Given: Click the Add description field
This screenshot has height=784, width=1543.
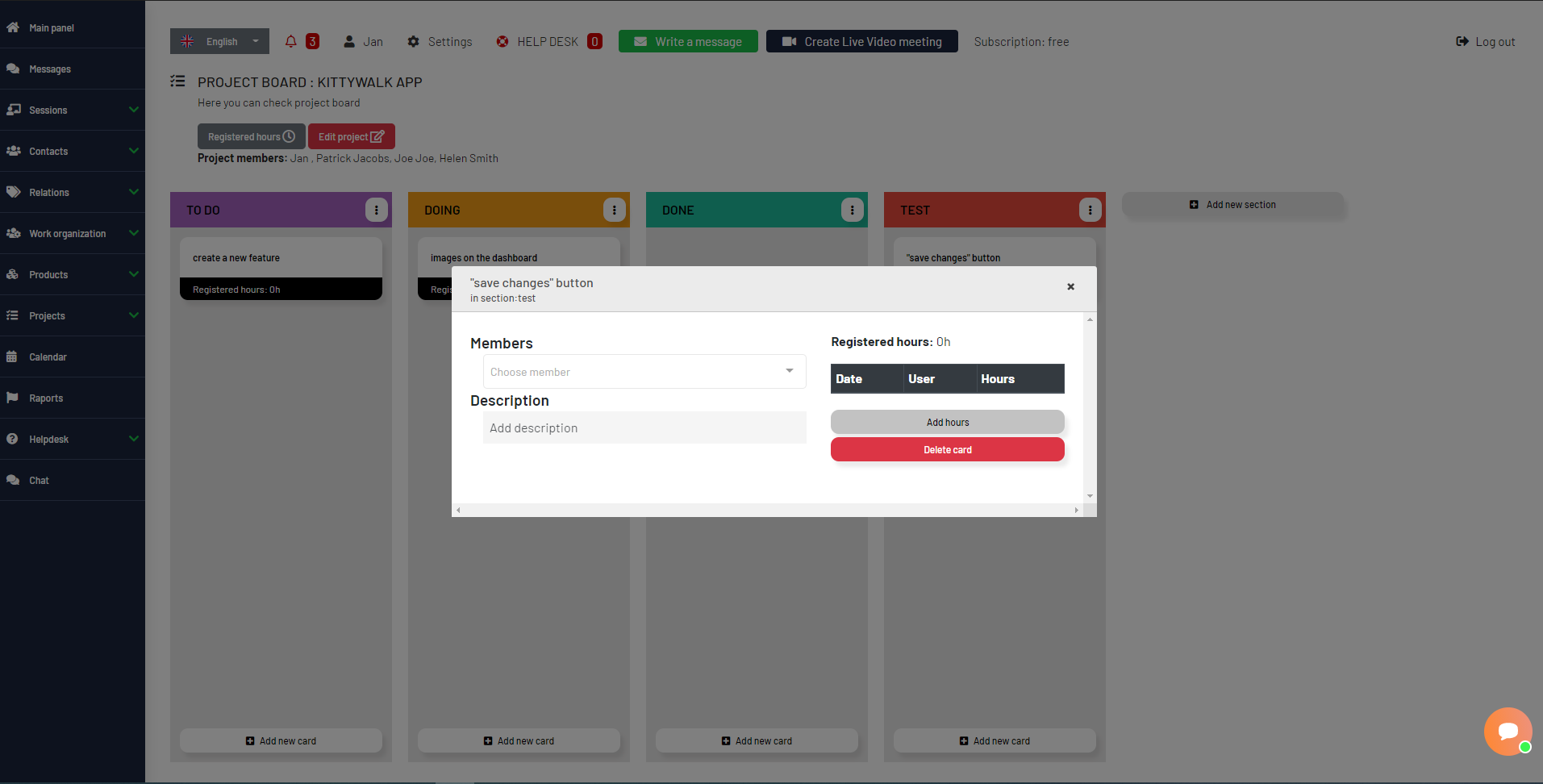Looking at the screenshot, I should [643, 427].
